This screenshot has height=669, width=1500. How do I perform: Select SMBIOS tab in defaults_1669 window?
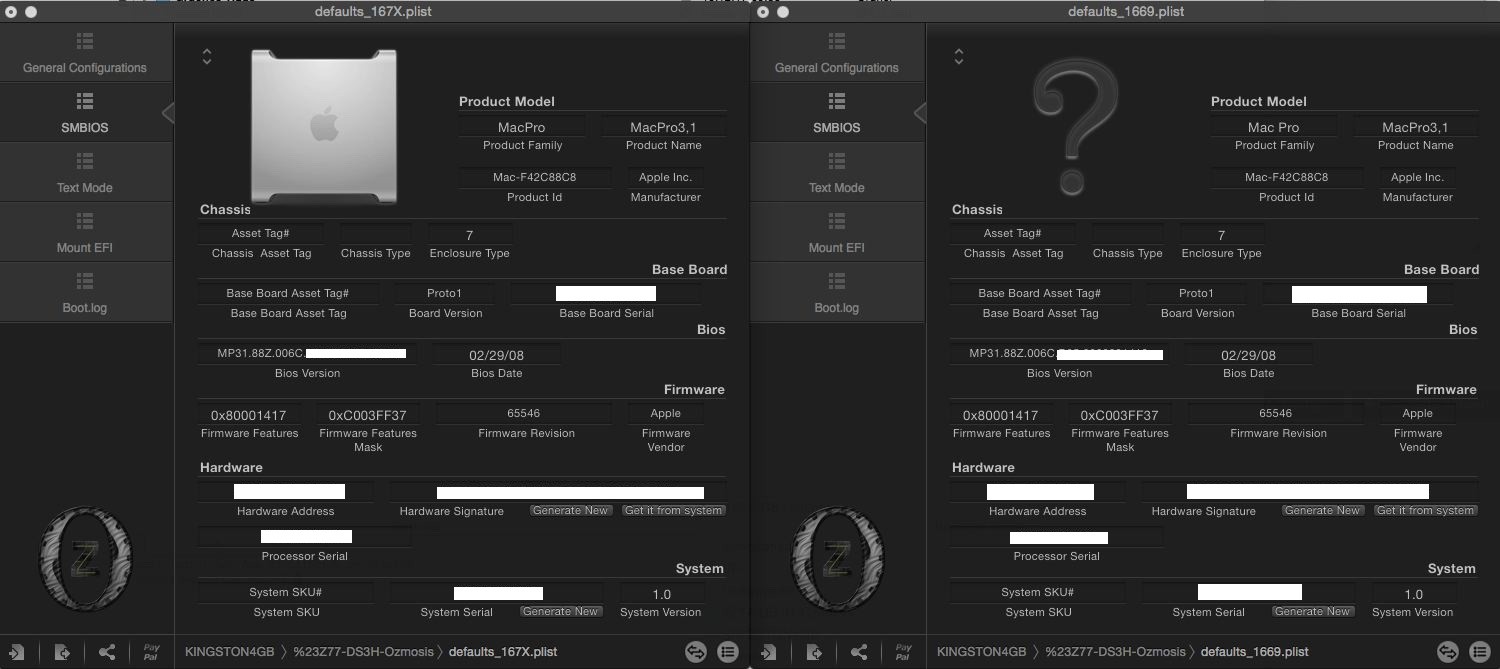pyautogui.click(x=837, y=113)
